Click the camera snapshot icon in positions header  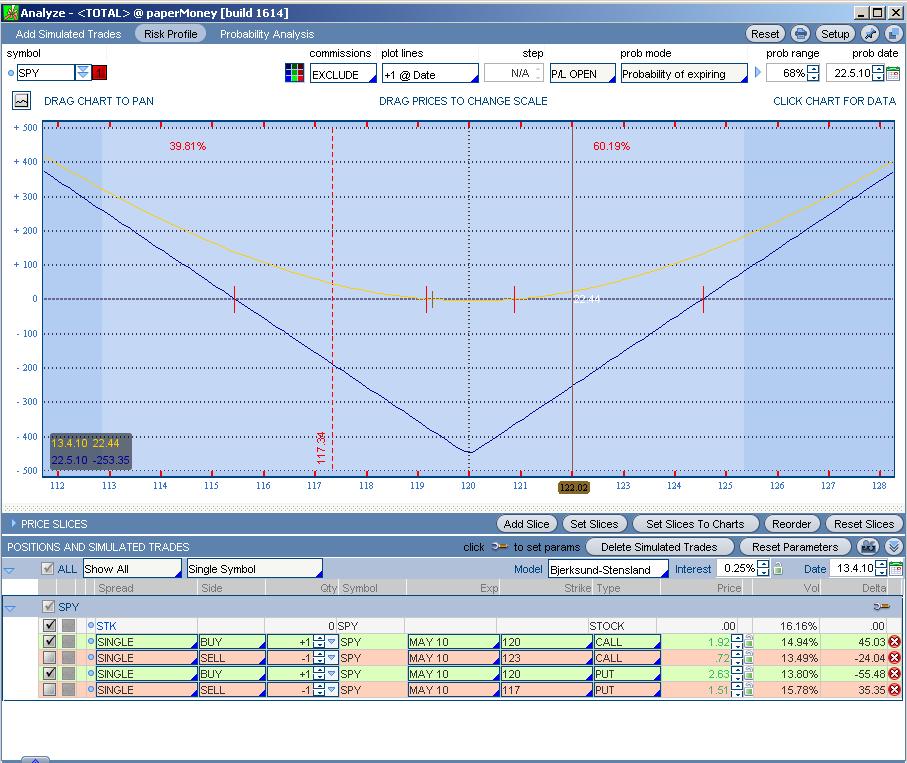pos(868,547)
